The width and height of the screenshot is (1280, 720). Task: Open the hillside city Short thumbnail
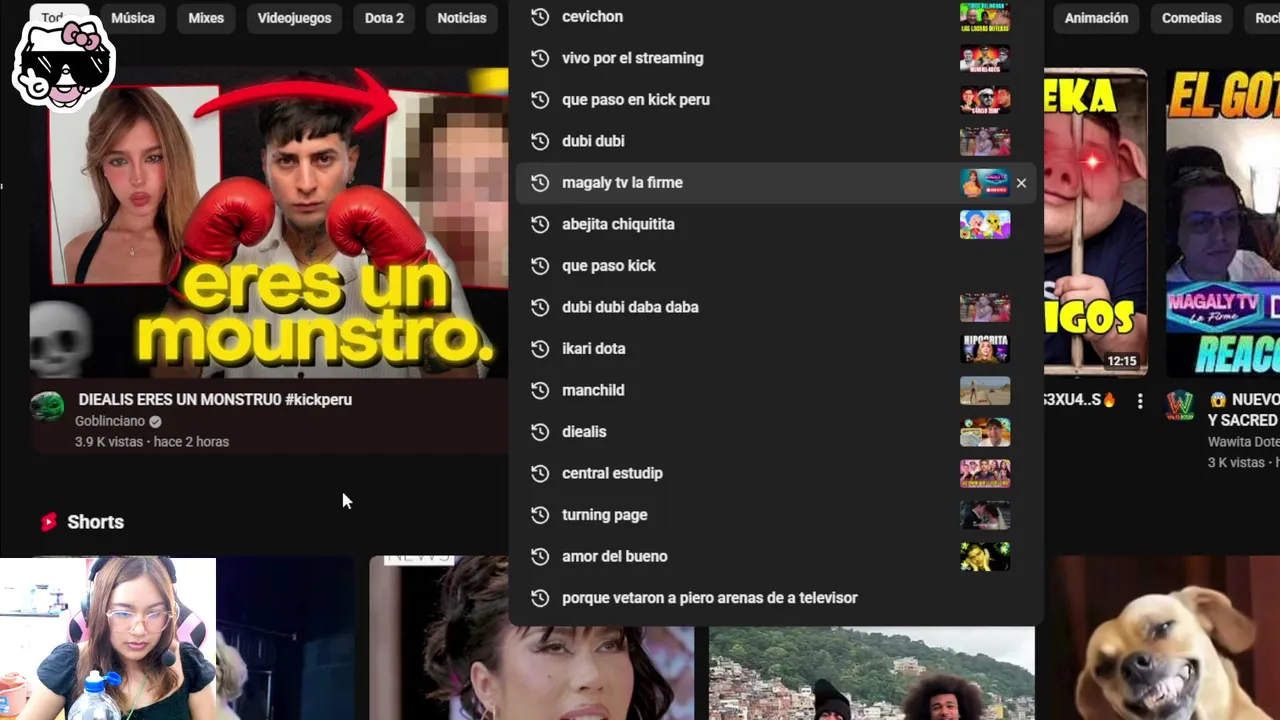point(872,673)
